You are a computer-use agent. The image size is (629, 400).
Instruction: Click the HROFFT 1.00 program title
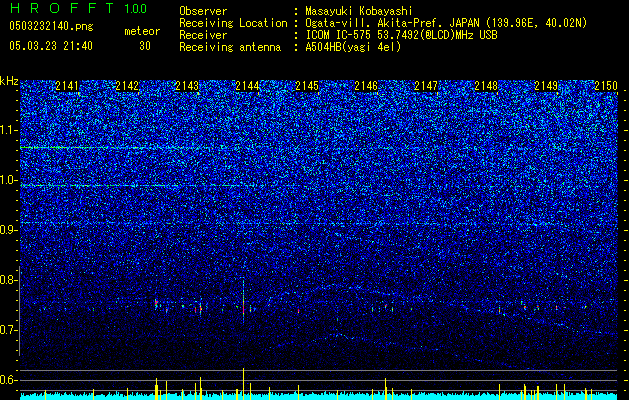[x=78, y=8]
